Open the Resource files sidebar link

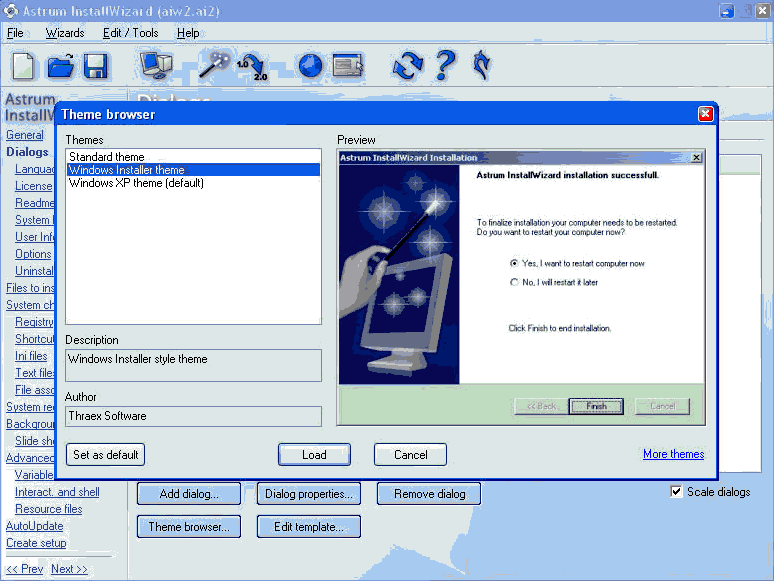click(x=48, y=509)
